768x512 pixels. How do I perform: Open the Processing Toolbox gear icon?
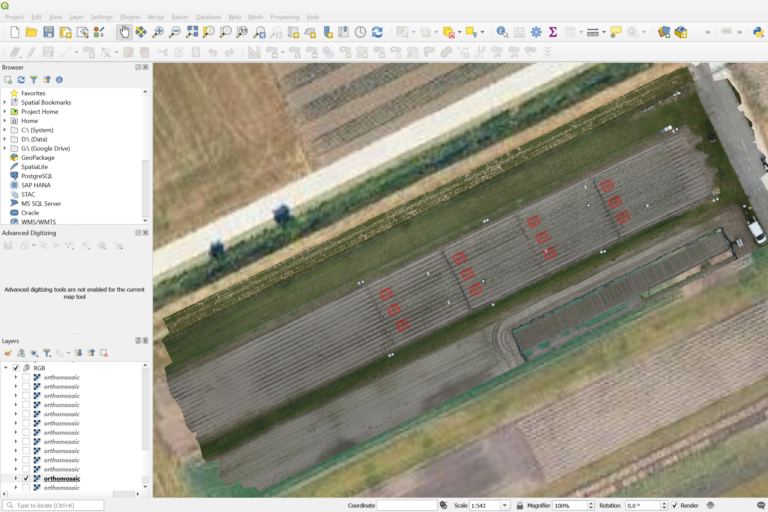536,32
